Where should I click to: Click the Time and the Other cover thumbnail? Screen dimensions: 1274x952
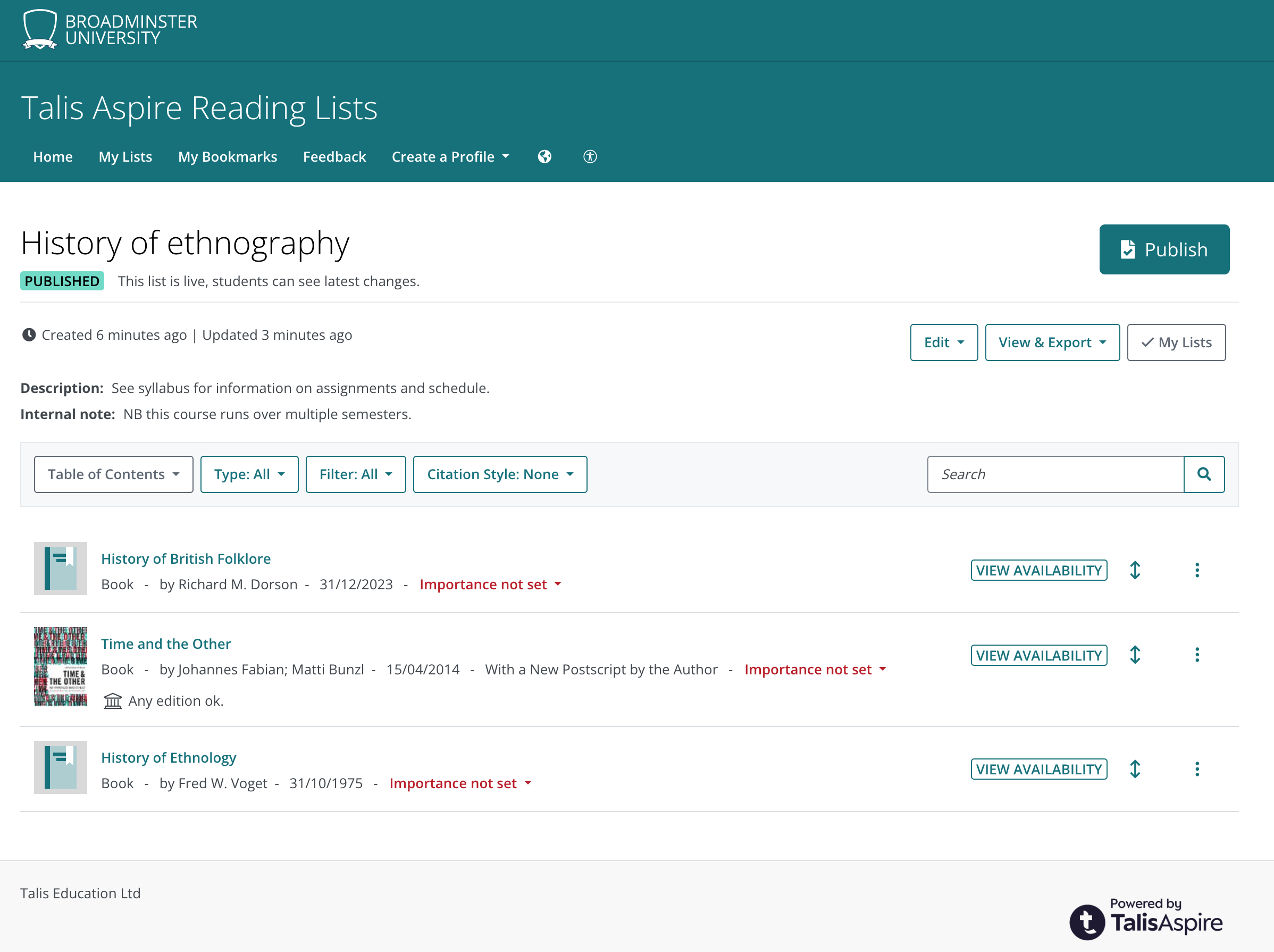[61, 666]
